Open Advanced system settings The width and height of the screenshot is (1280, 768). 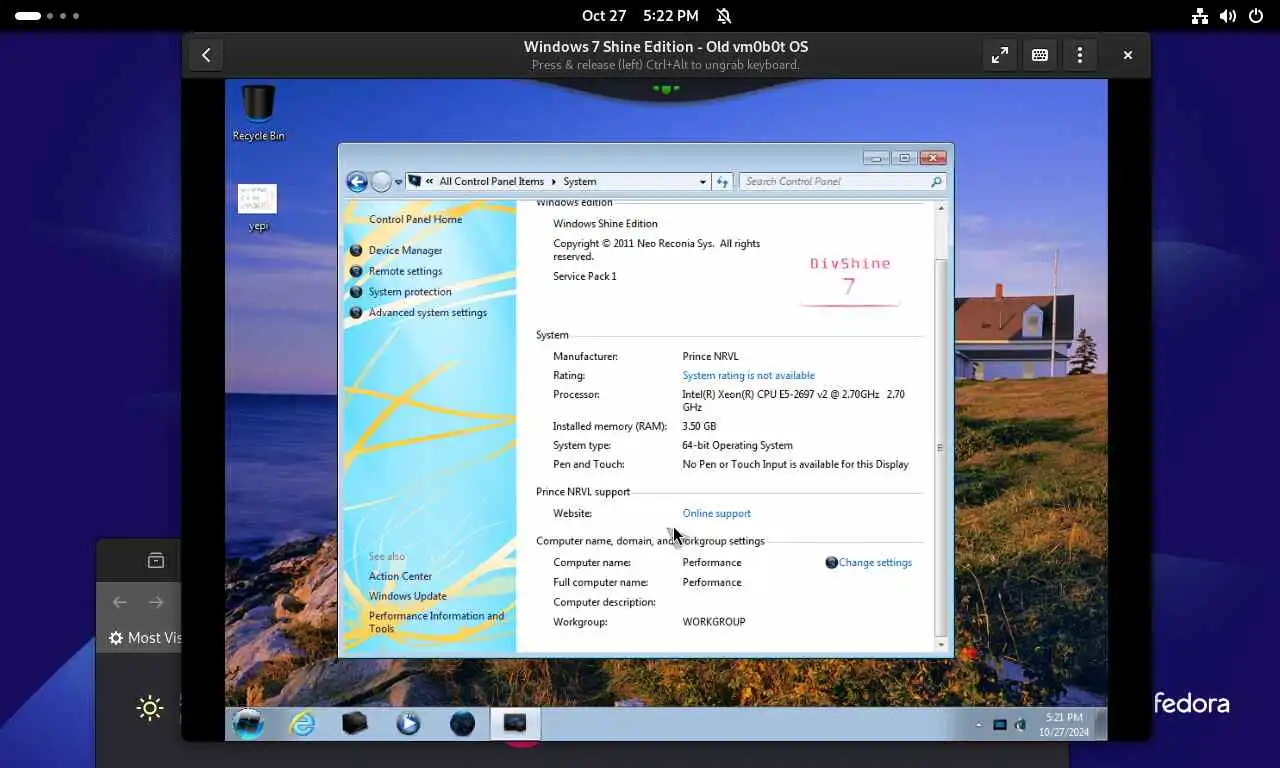pos(428,313)
